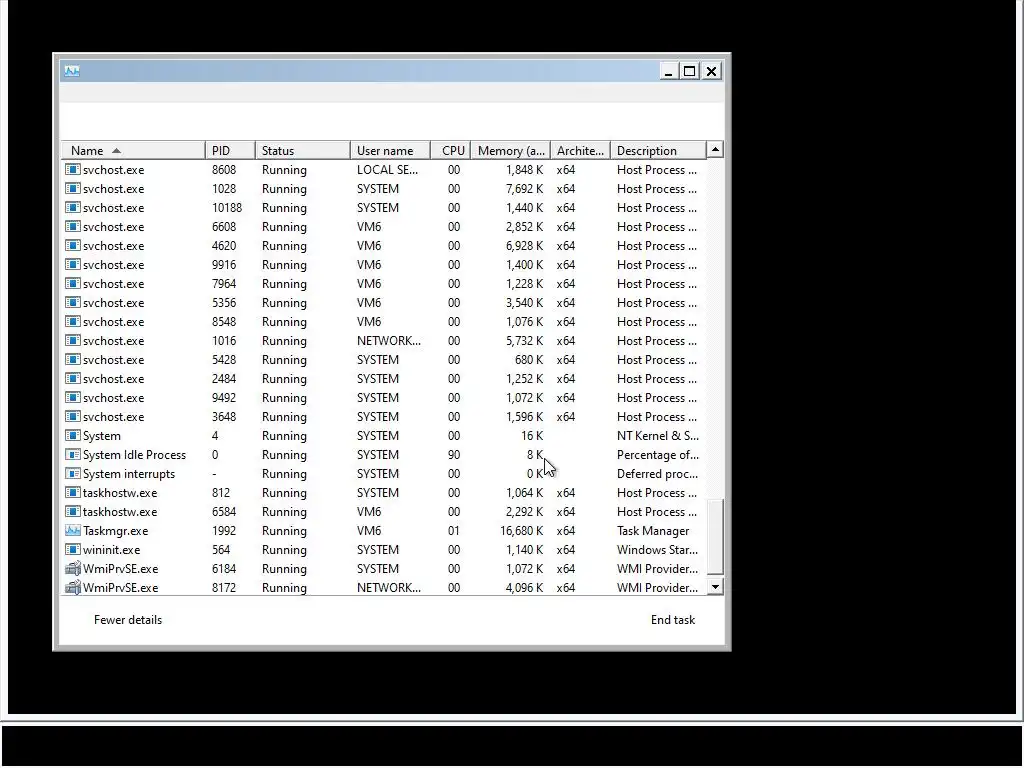This screenshot has width=1024, height=768.
Task: Click memory value 7,692 K
Action: [x=524, y=189]
